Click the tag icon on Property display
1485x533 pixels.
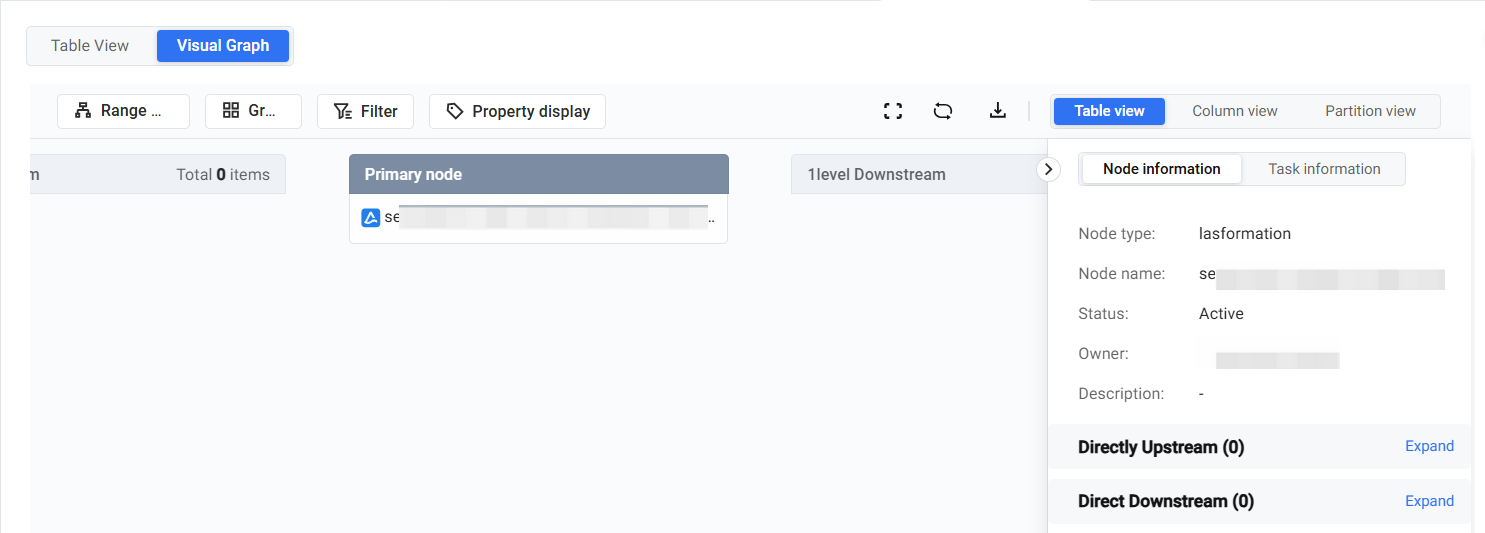[455, 111]
